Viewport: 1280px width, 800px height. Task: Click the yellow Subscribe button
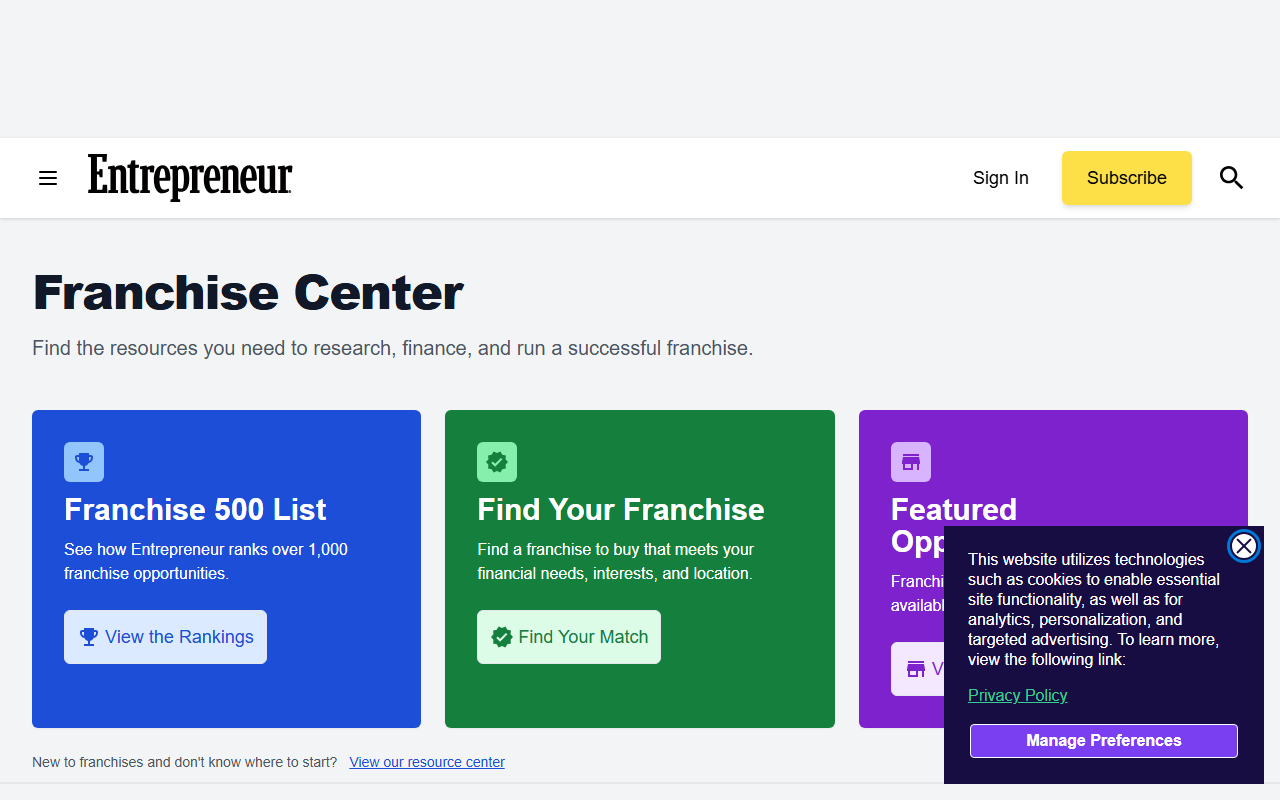point(1127,178)
